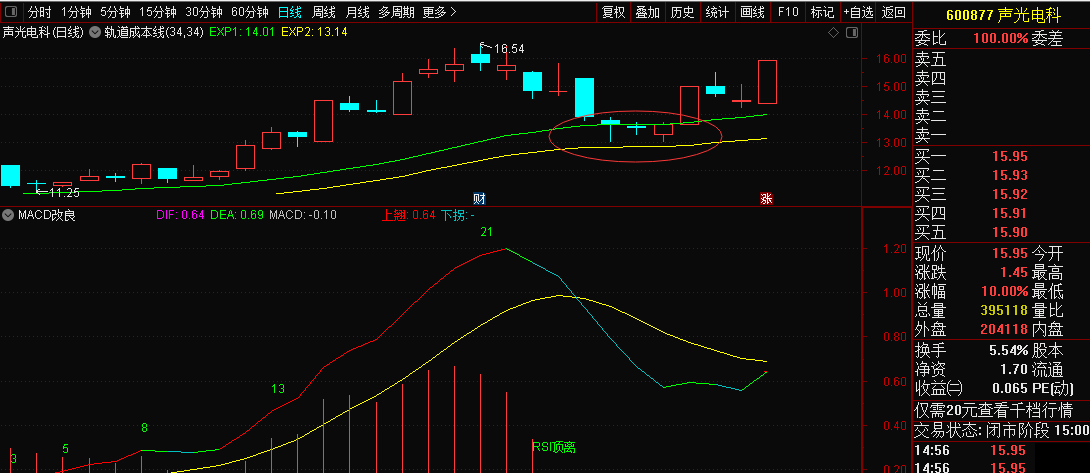The image size is (1090, 473).
Task: Open indicator dropdown beside MACD改良
Action: coord(8,215)
